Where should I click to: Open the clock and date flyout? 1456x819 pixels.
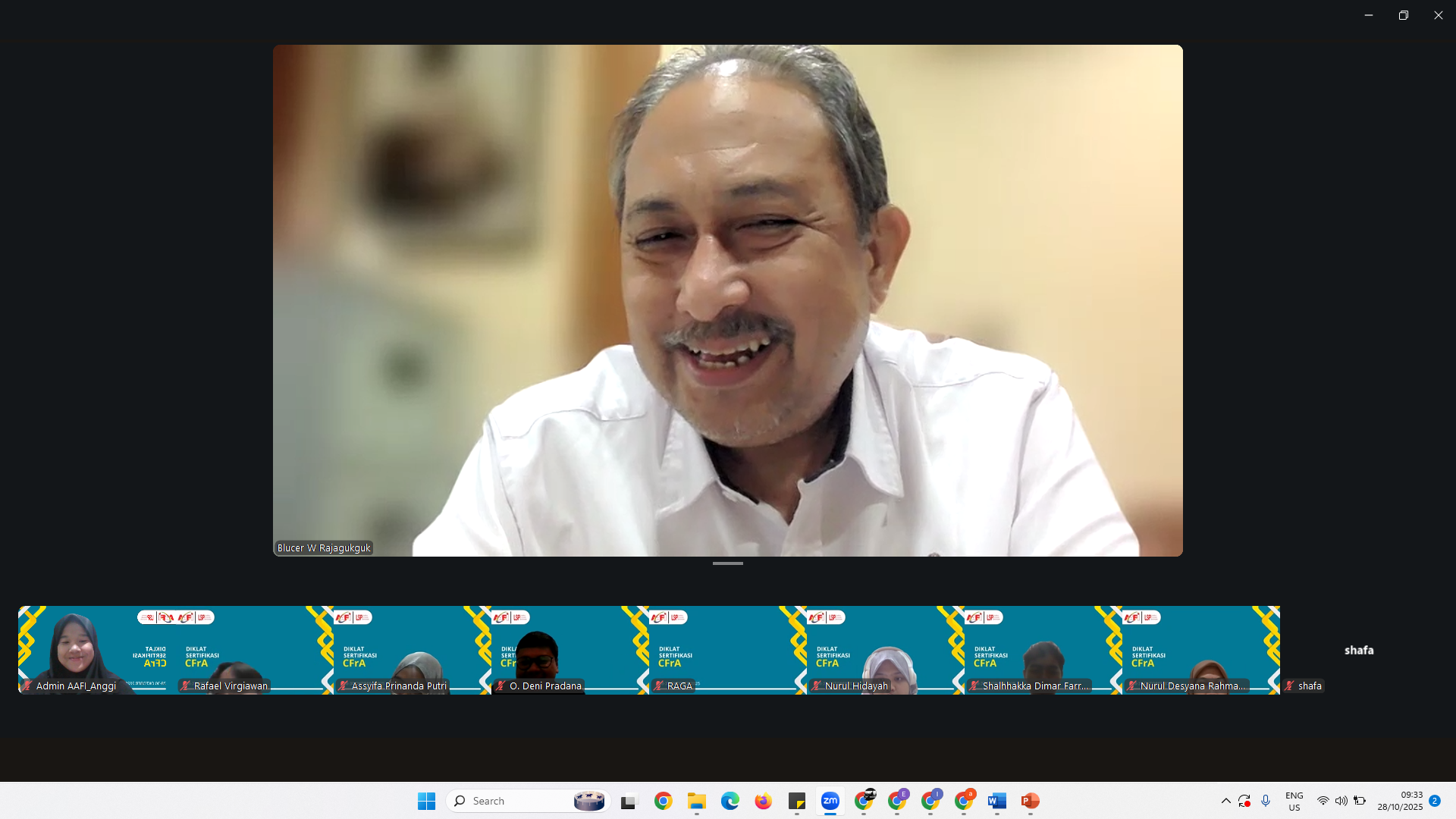pyautogui.click(x=1400, y=801)
